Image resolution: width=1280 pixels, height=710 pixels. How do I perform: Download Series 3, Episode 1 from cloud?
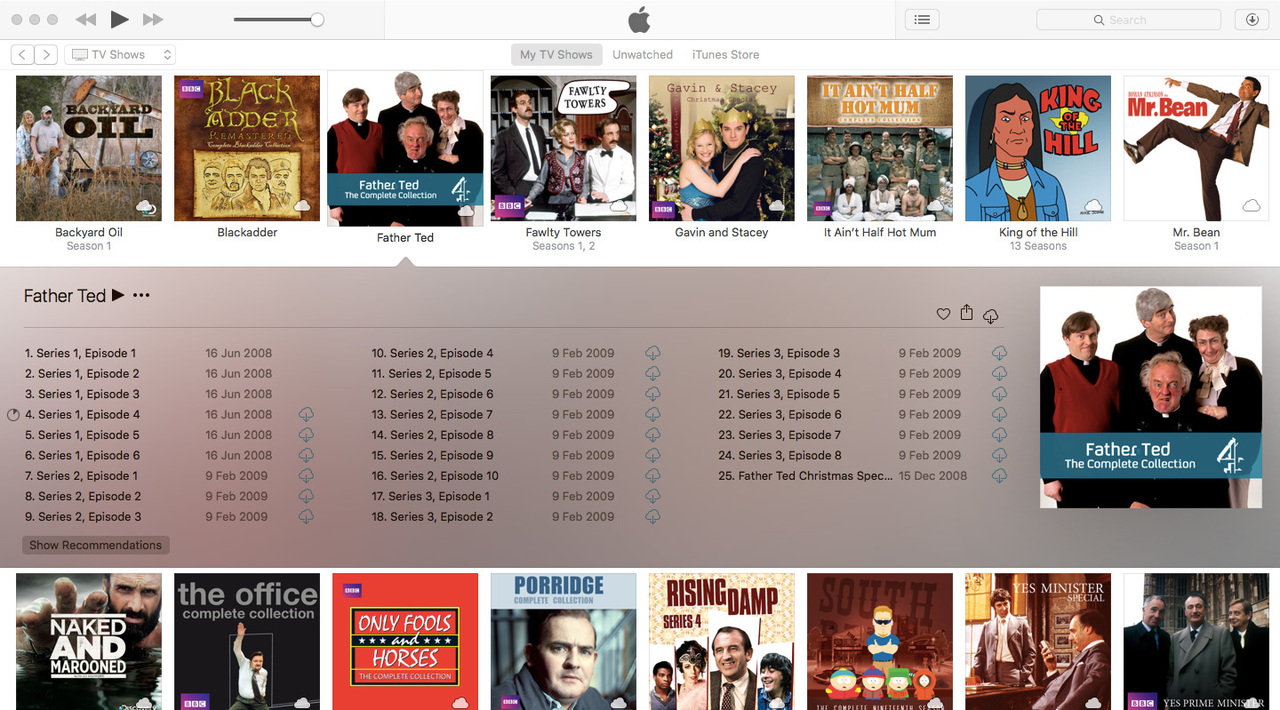[653, 496]
